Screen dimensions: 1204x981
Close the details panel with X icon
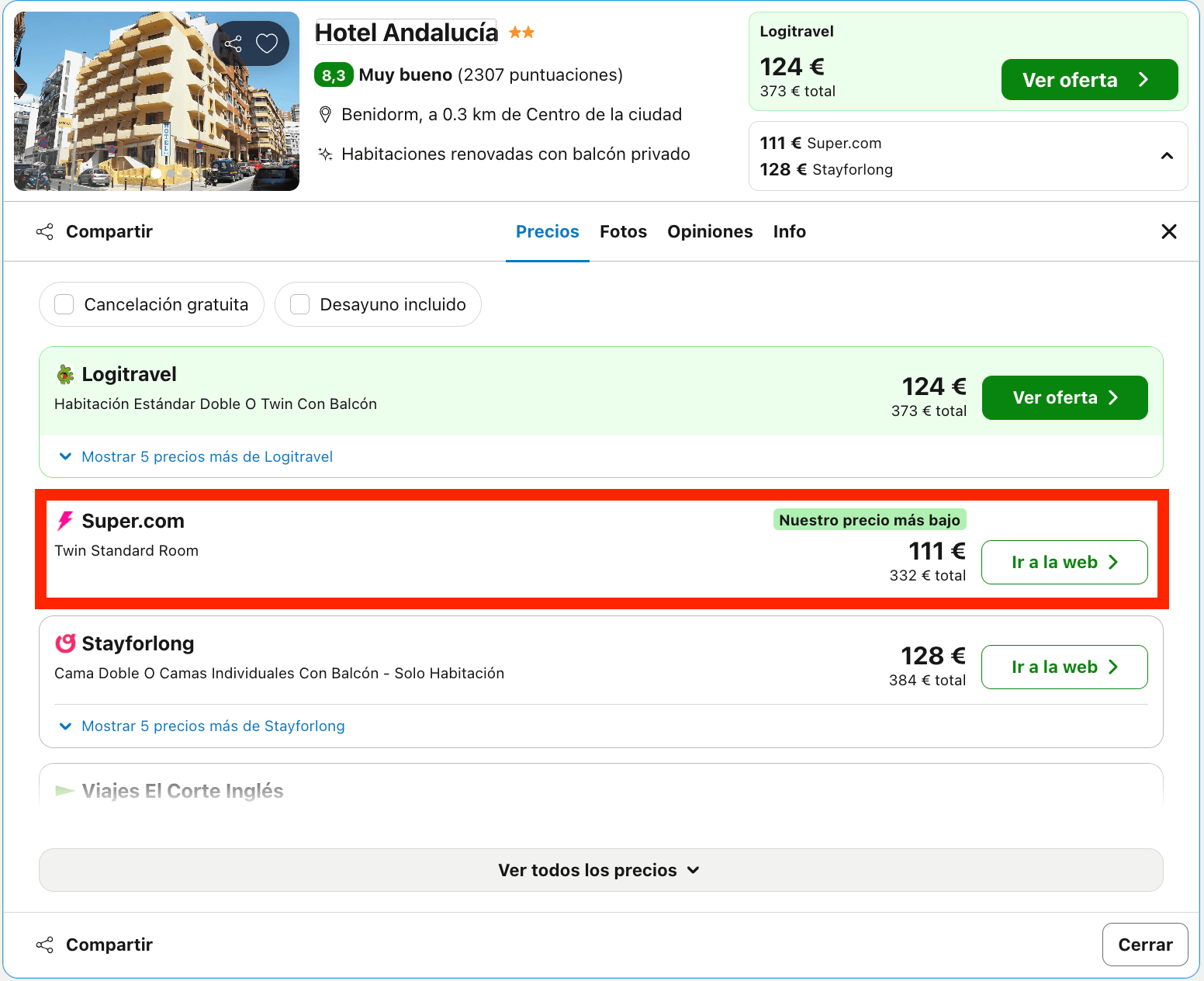click(x=1169, y=231)
